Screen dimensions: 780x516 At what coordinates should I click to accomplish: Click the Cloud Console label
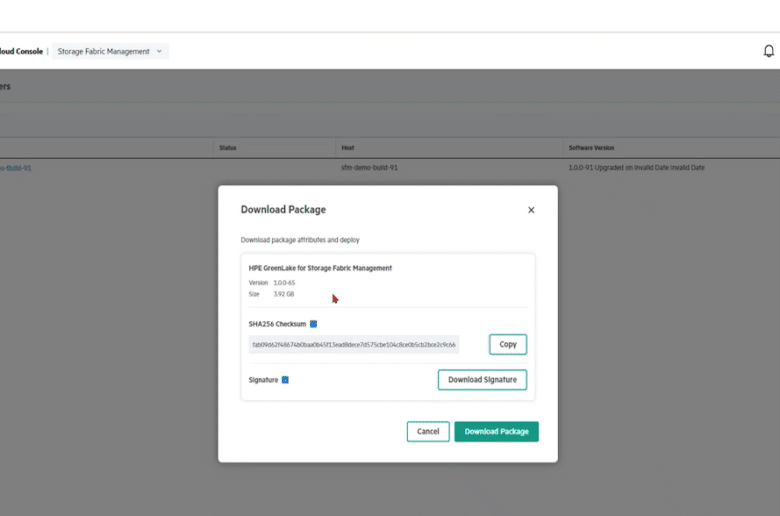click(x=21, y=51)
